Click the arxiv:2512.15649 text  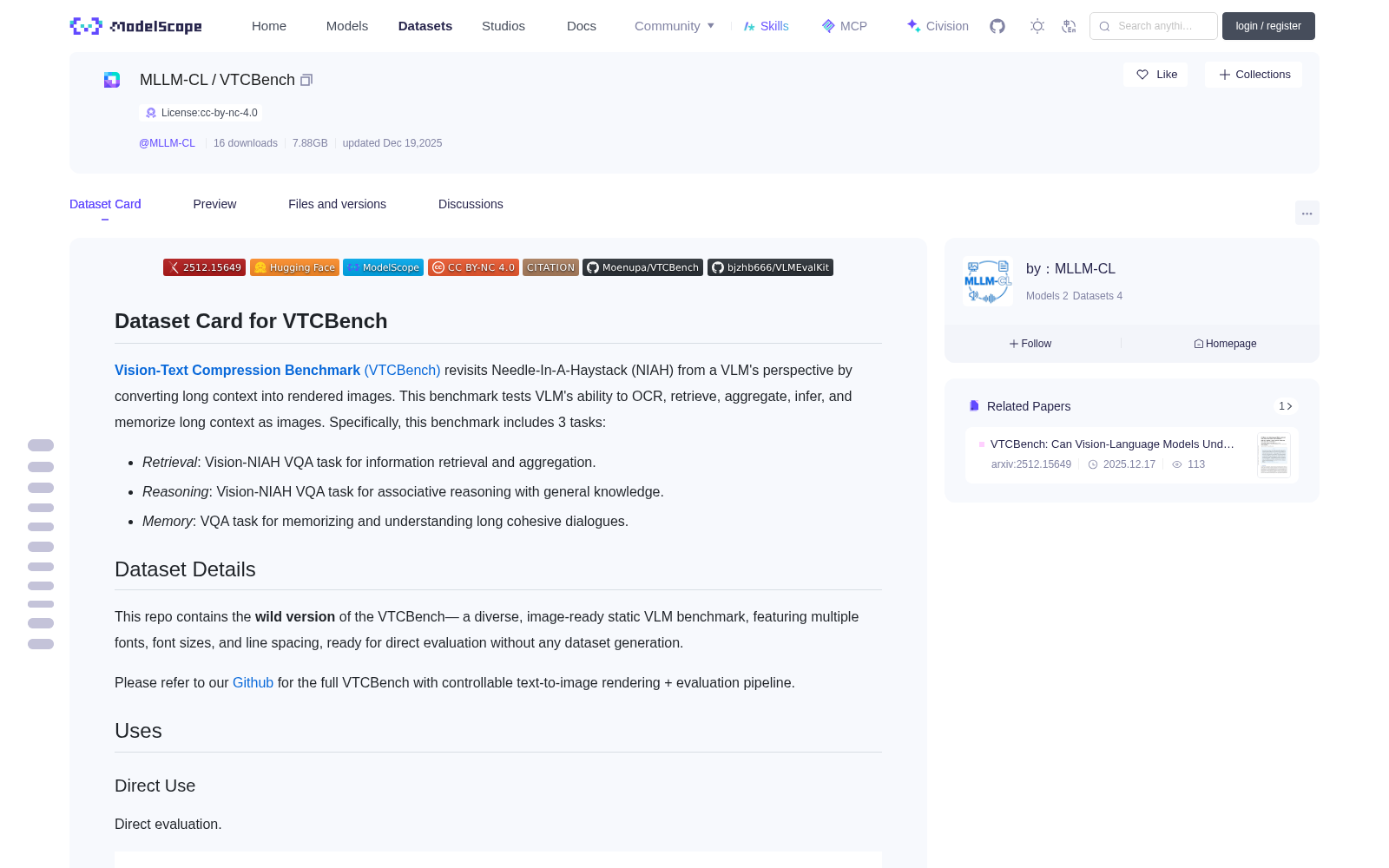pyautogui.click(x=1031, y=464)
